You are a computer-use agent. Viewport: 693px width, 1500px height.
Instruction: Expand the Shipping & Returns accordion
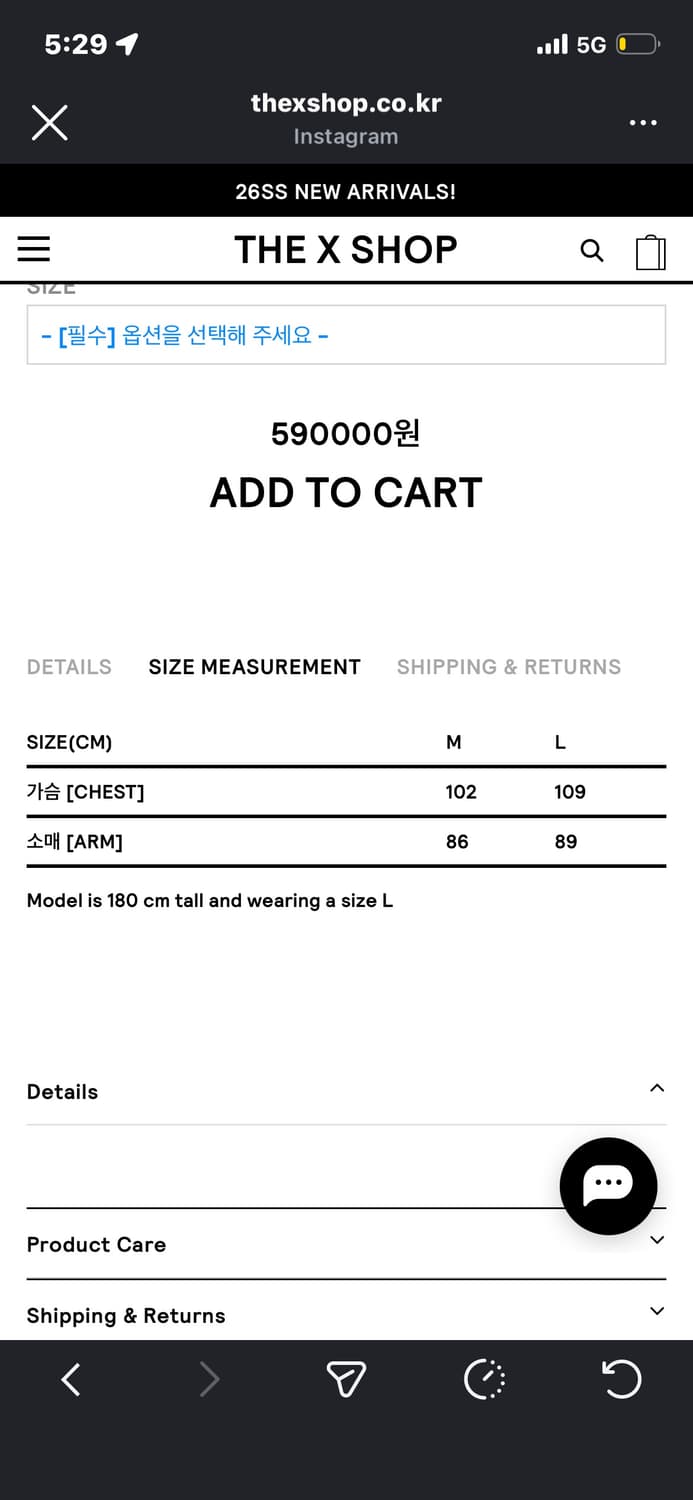pyautogui.click(x=656, y=1311)
